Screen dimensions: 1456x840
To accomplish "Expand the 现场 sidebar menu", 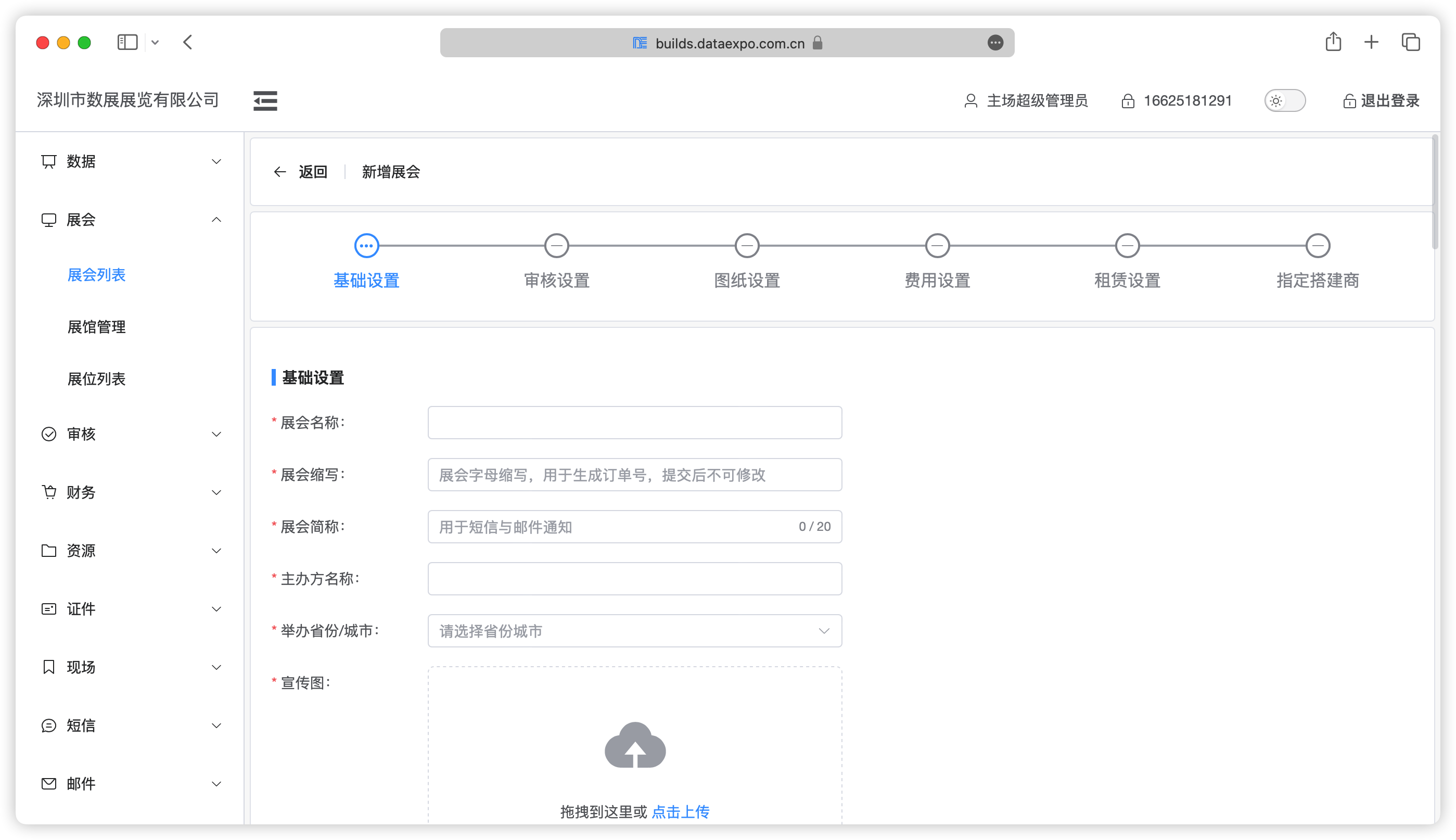I will point(131,667).
